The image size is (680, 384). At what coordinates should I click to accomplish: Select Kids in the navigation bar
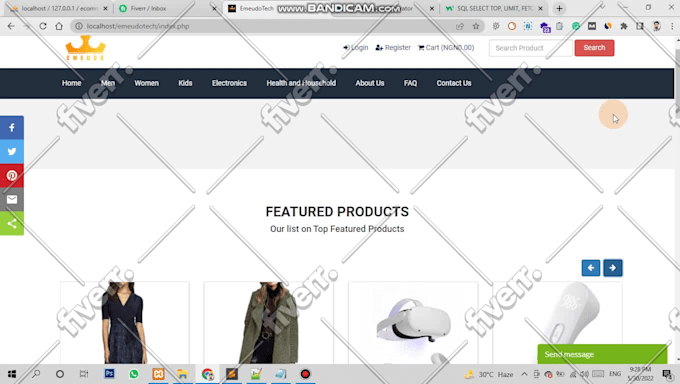(185, 83)
